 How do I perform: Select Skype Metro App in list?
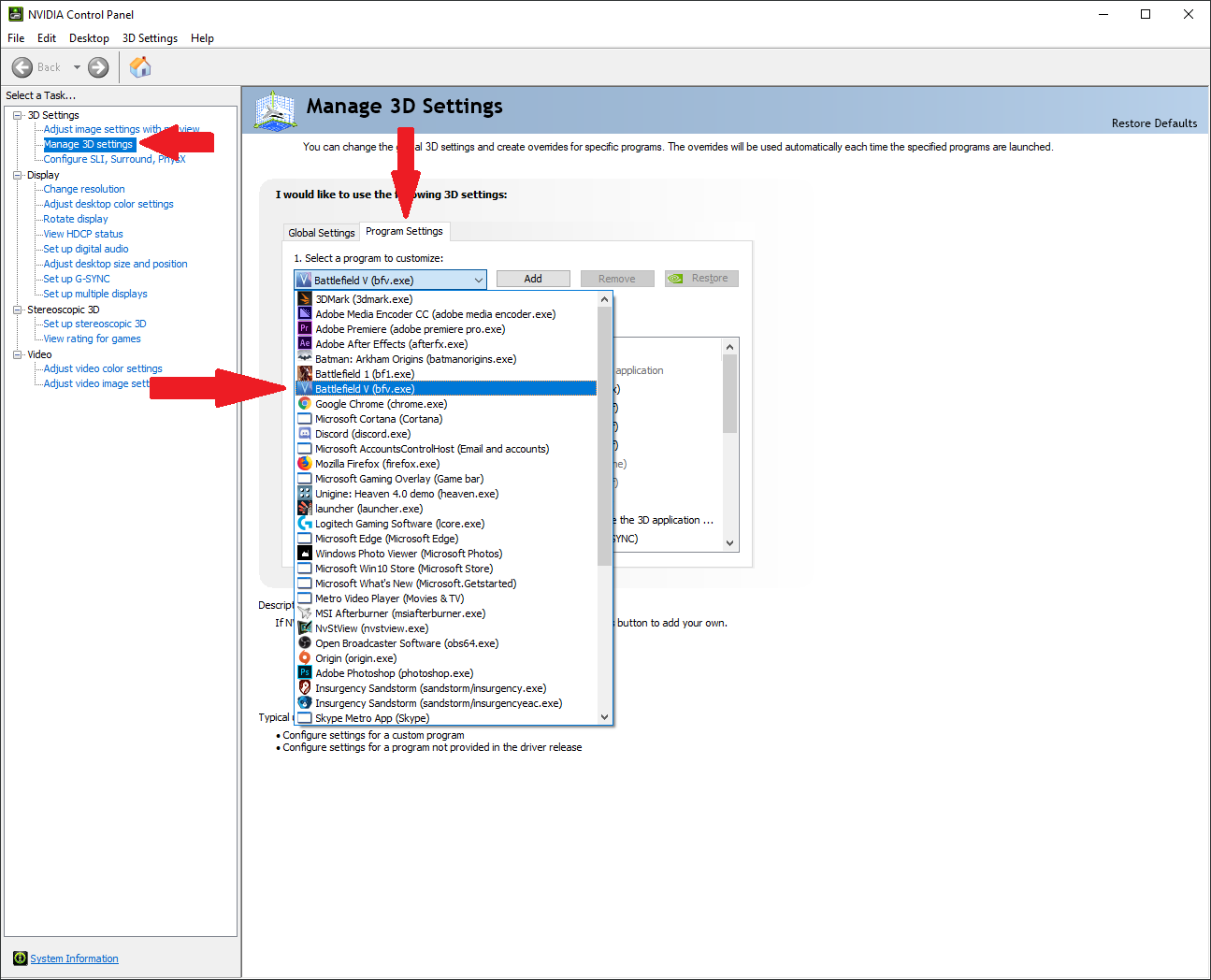coord(446,718)
